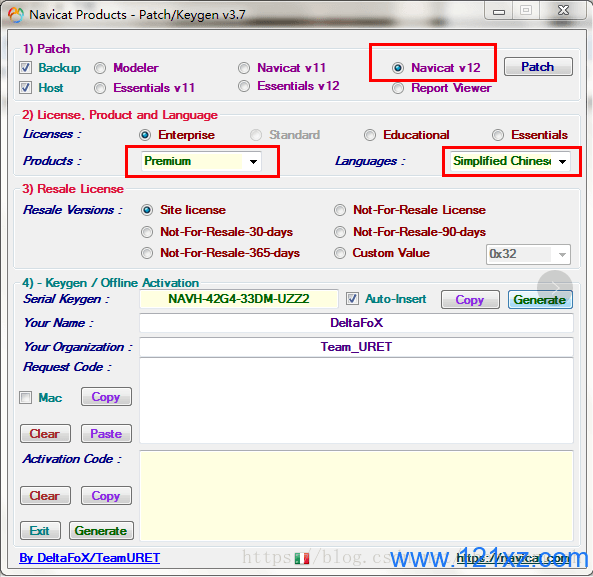Click the Italian flag icon at bottom
The height and width of the screenshot is (577, 593).
click(302, 558)
